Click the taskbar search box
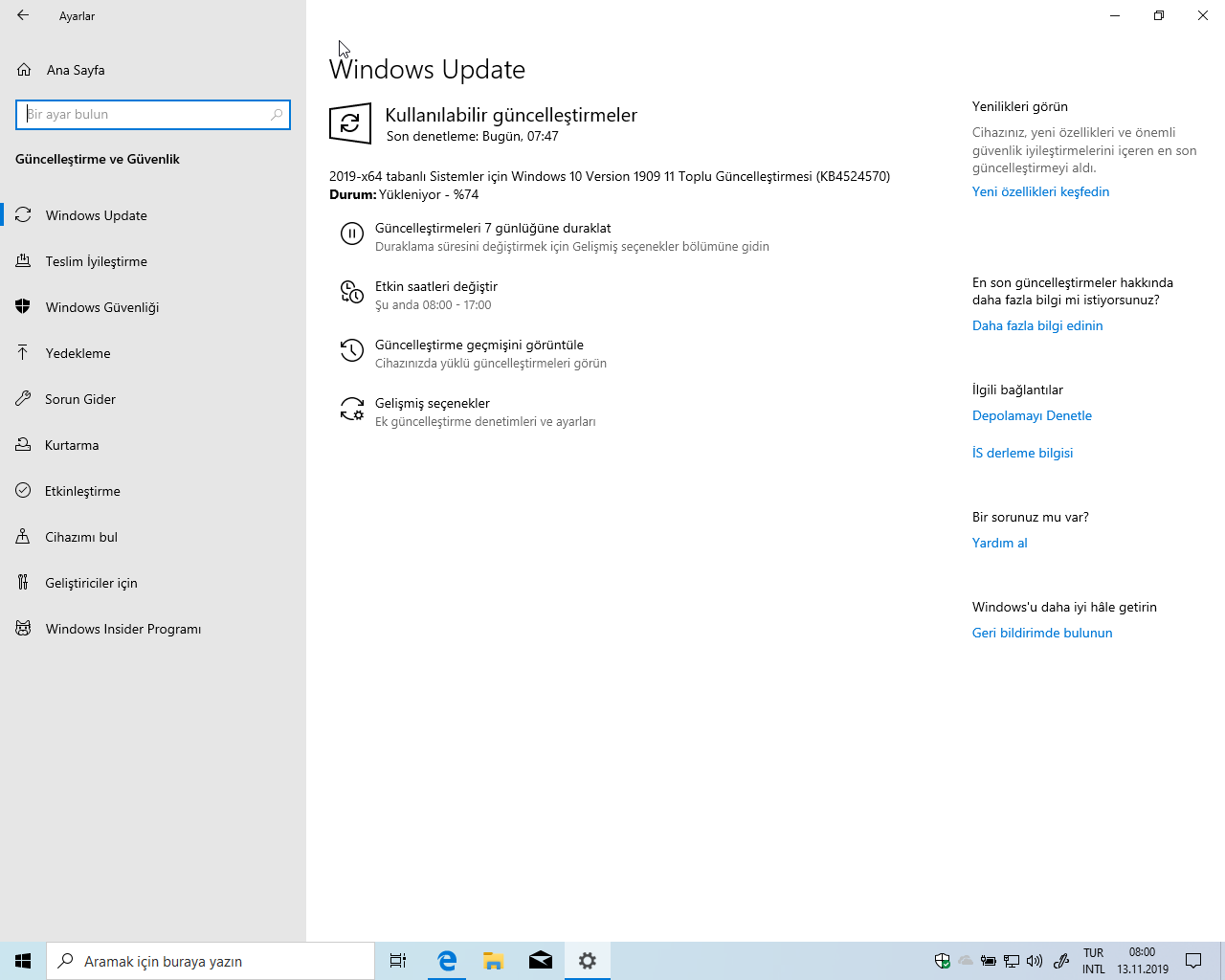This screenshot has height=980, width=1225. pos(211,961)
